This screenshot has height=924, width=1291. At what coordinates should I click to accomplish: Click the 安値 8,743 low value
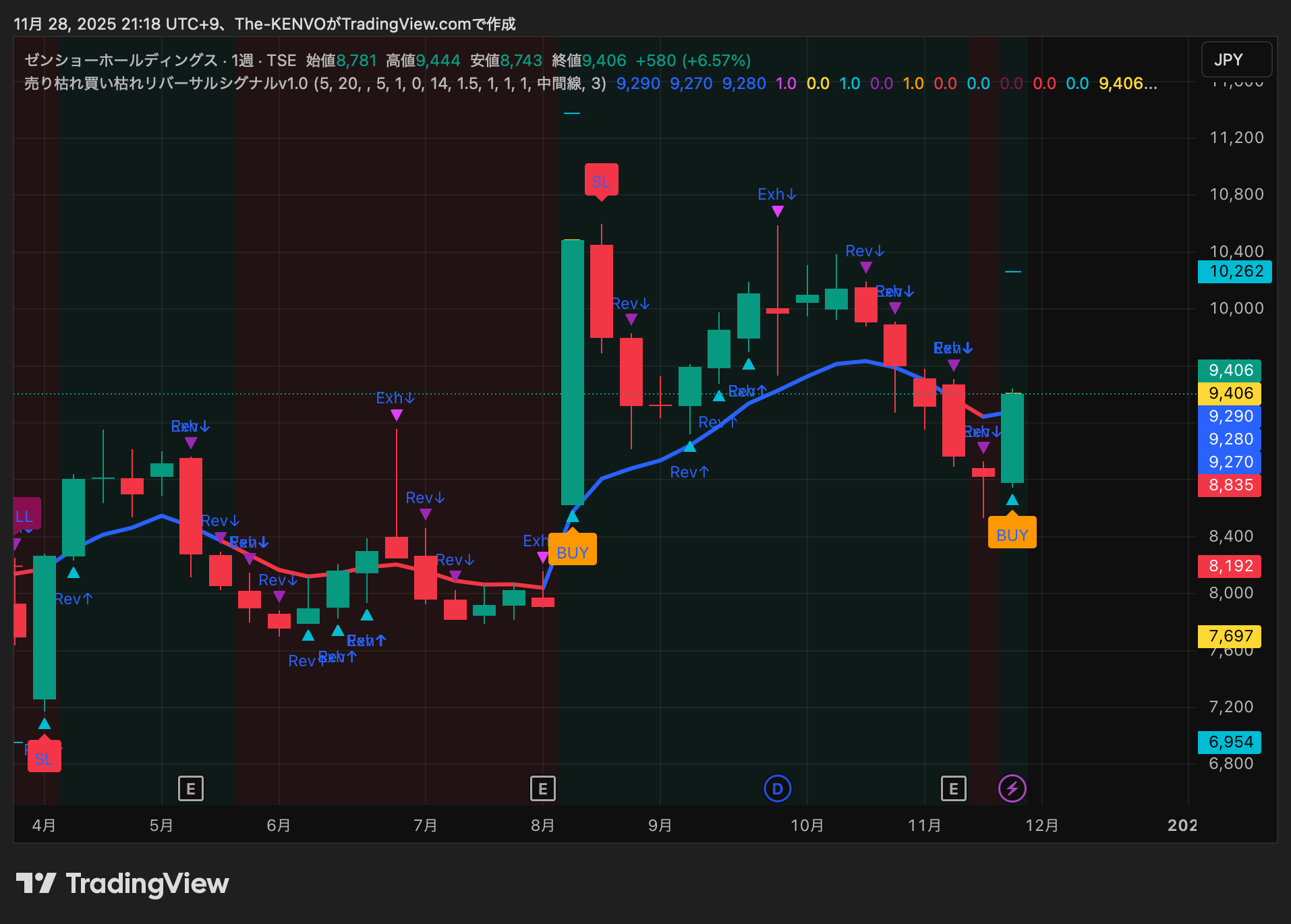click(506, 60)
